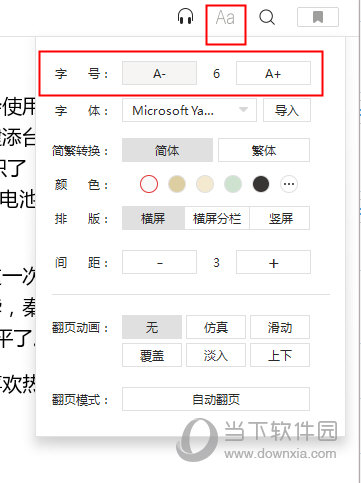The width and height of the screenshot is (361, 483).
Task: Choose the white background color swatch
Action: 149,184
